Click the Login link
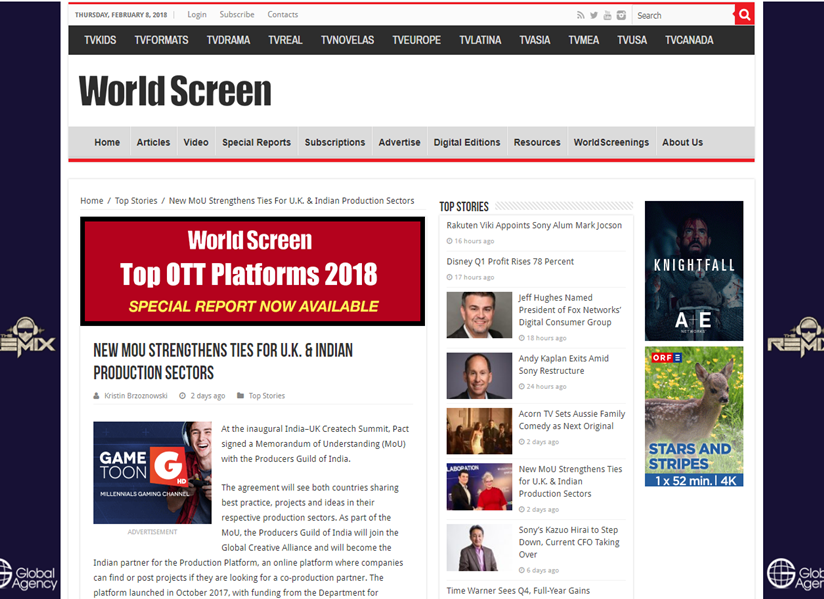This screenshot has width=824, height=599. point(197,15)
